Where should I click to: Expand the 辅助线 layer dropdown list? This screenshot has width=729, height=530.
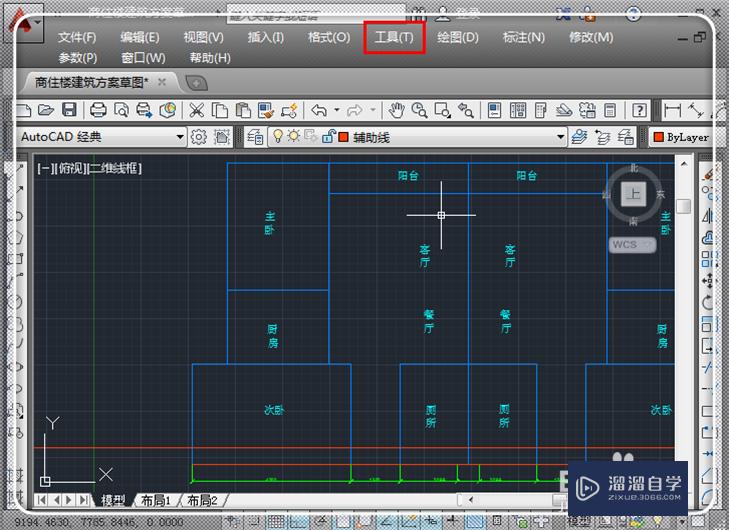click(x=560, y=137)
